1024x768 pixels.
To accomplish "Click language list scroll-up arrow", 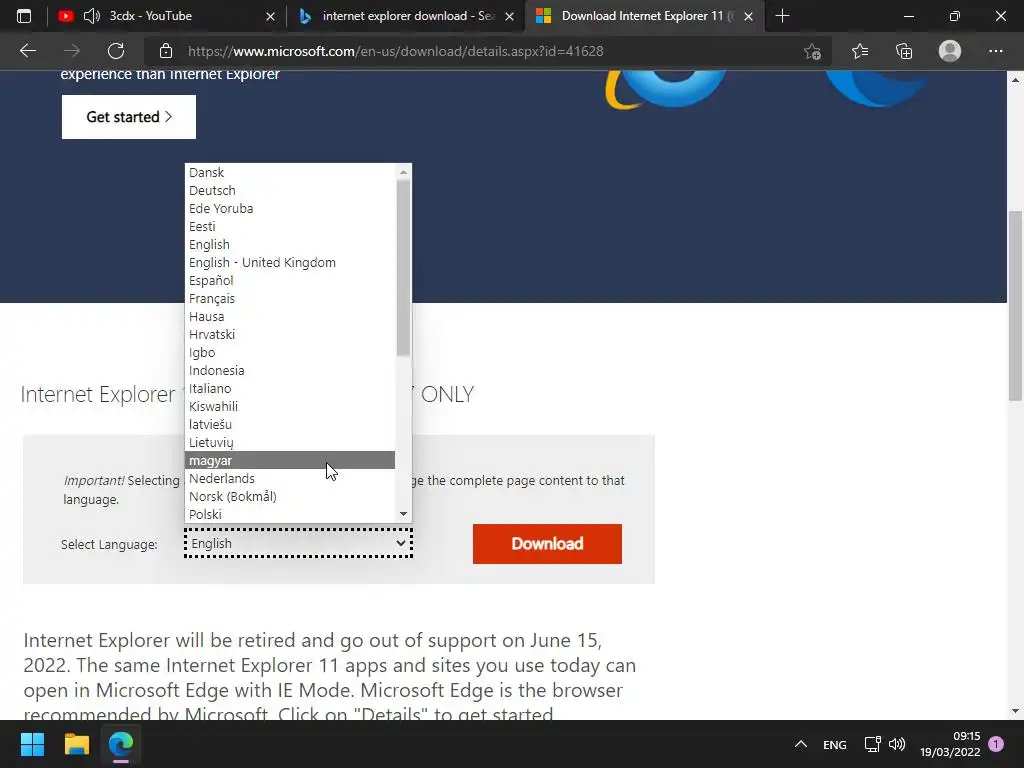I will pyautogui.click(x=403, y=172).
